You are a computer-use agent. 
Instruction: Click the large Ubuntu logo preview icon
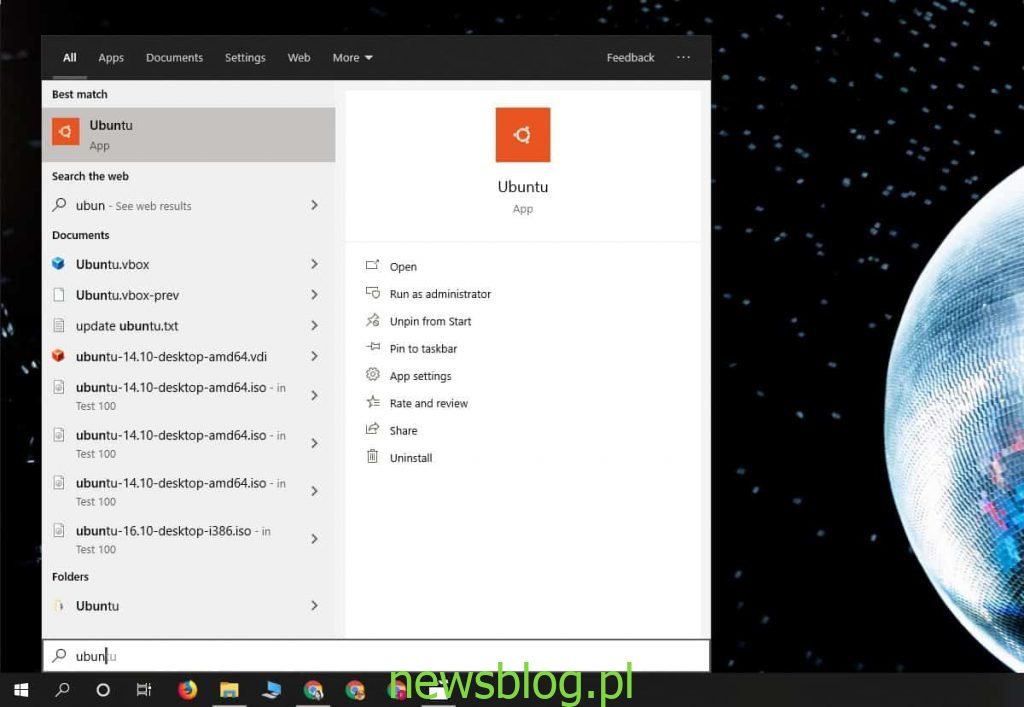522,134
